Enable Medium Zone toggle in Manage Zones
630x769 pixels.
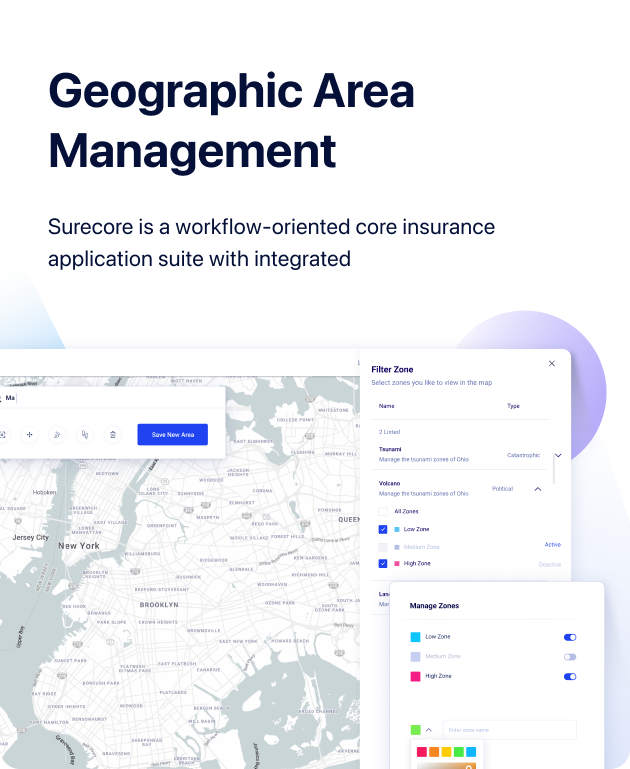coord(570,657)
